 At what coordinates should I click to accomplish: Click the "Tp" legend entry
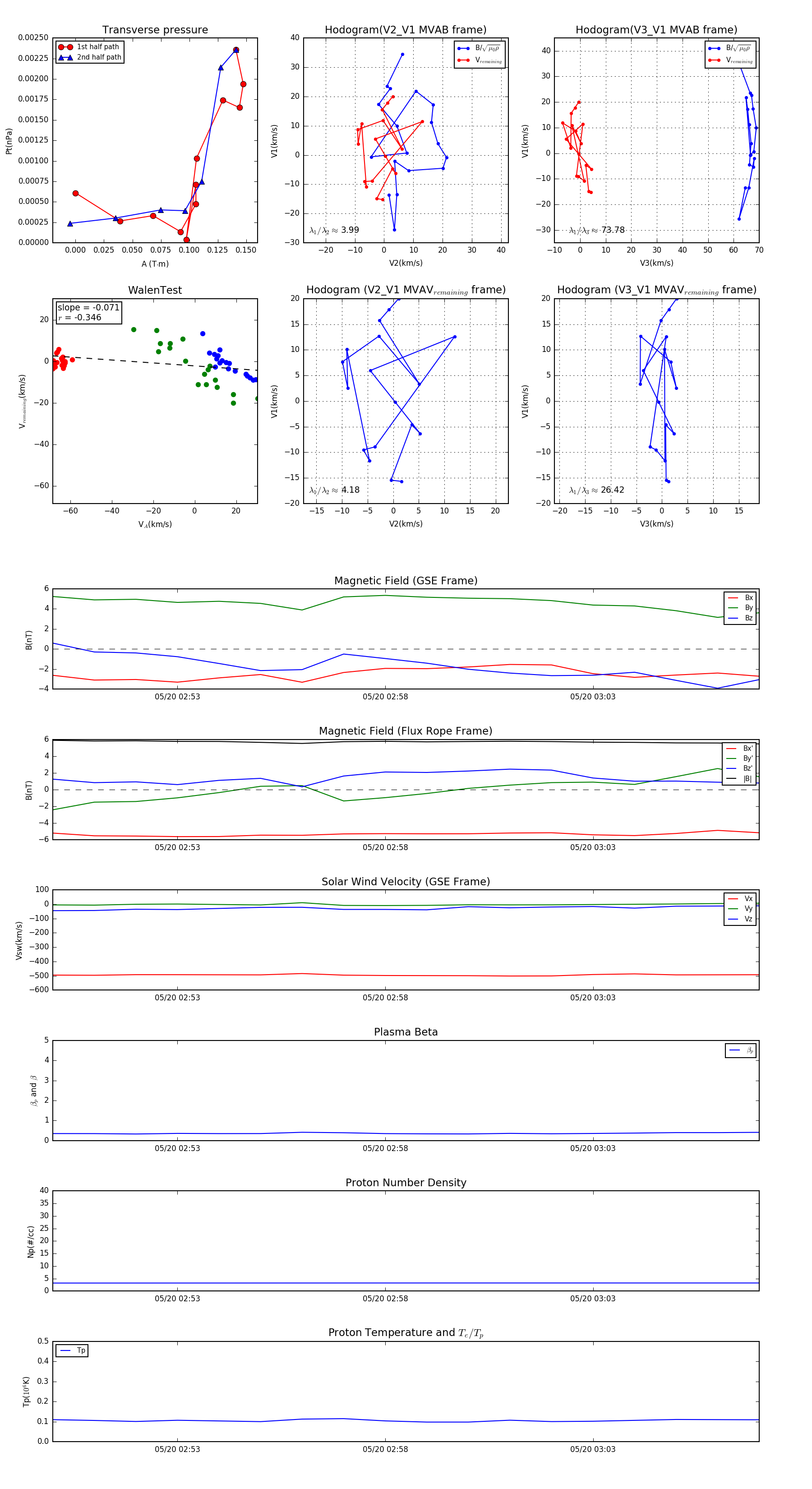(x=72, y=1351)
